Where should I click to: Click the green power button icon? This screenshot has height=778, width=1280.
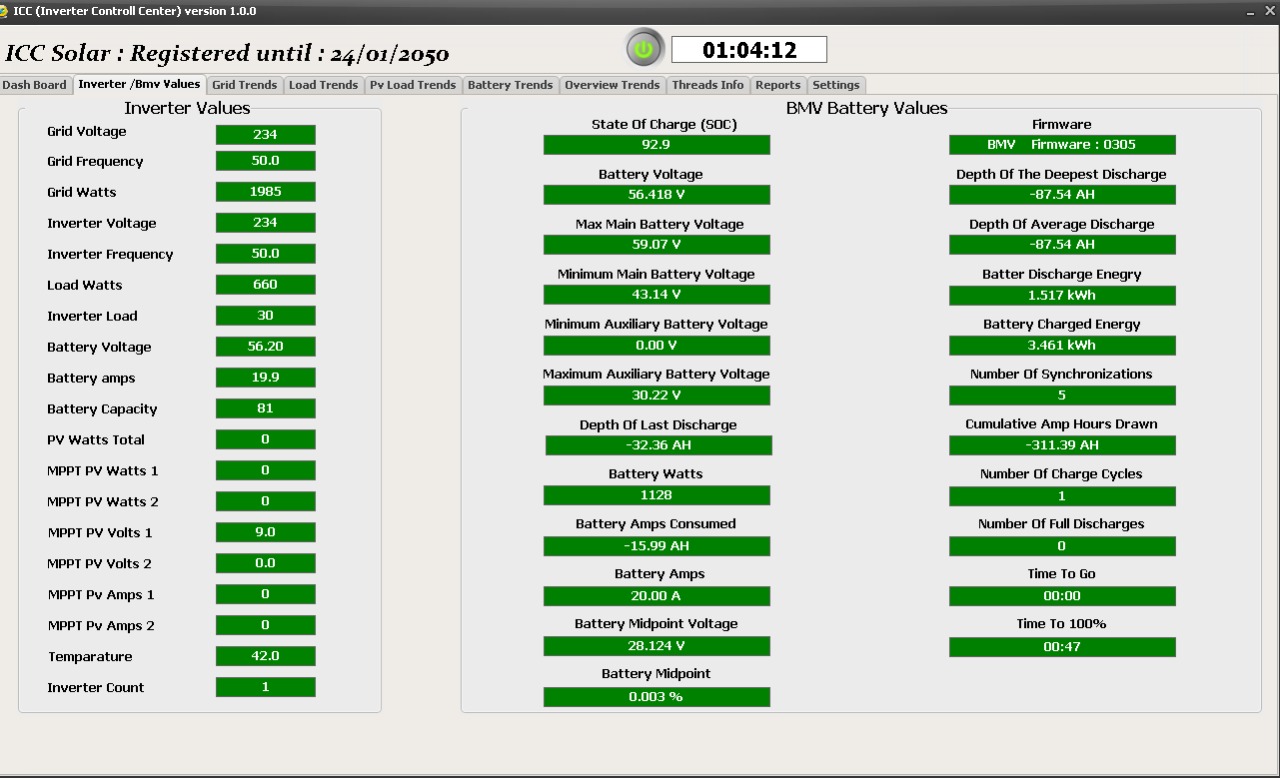(644, 48)
